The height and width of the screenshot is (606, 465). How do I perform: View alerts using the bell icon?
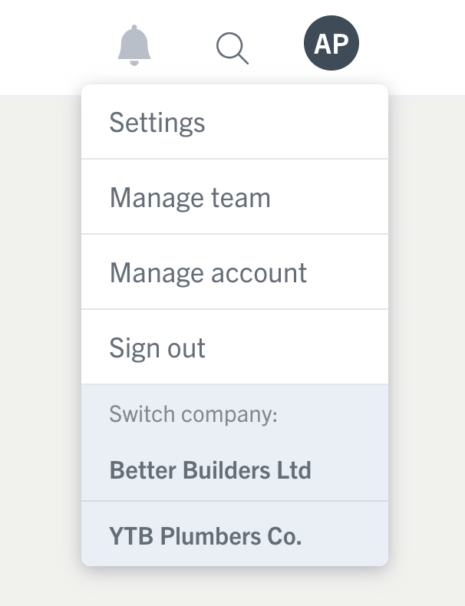134,45
